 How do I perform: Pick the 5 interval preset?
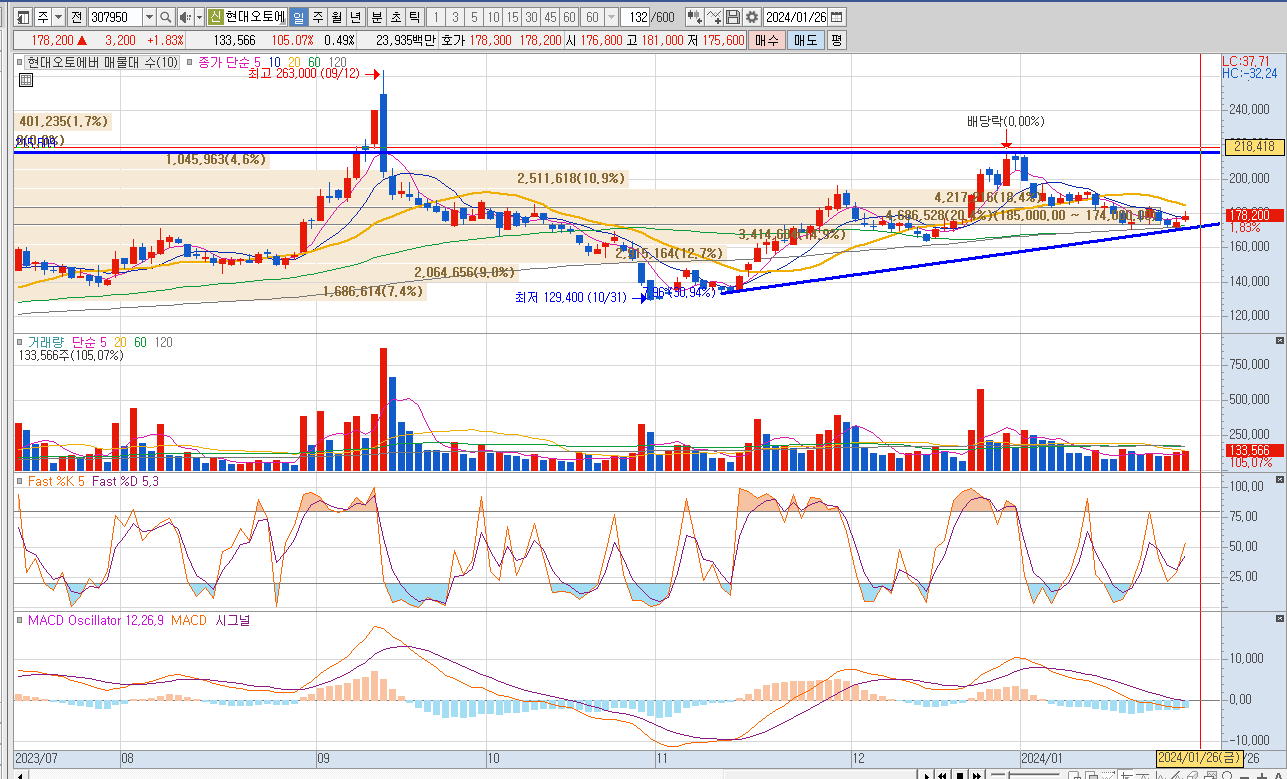474,17
